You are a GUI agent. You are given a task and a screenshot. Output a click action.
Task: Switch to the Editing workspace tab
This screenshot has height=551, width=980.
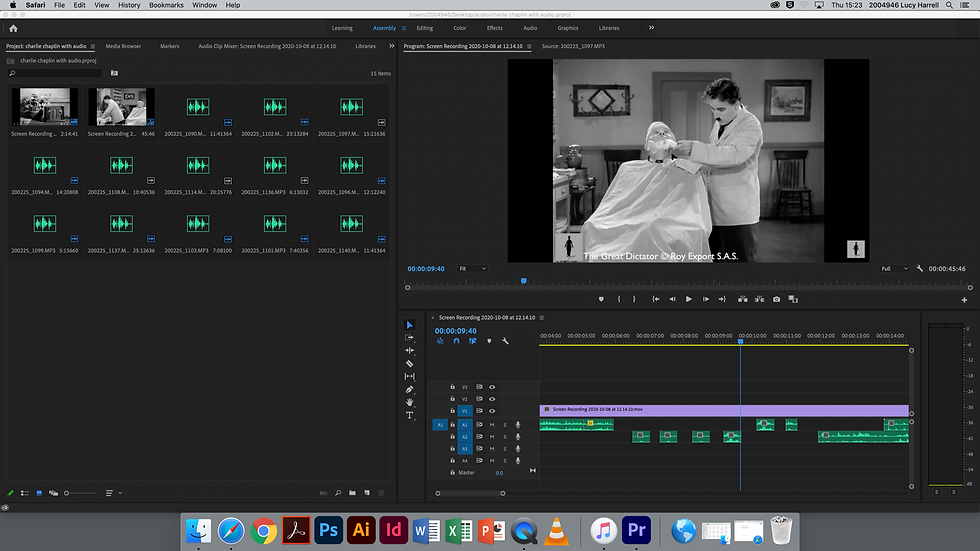coord(425,28)
